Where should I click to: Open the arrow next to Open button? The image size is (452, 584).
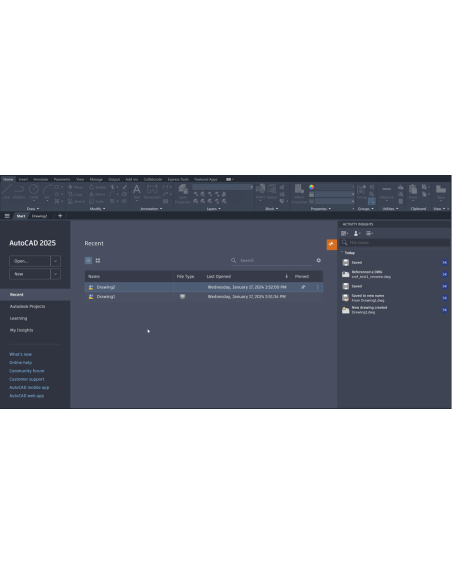coord(55,261)
